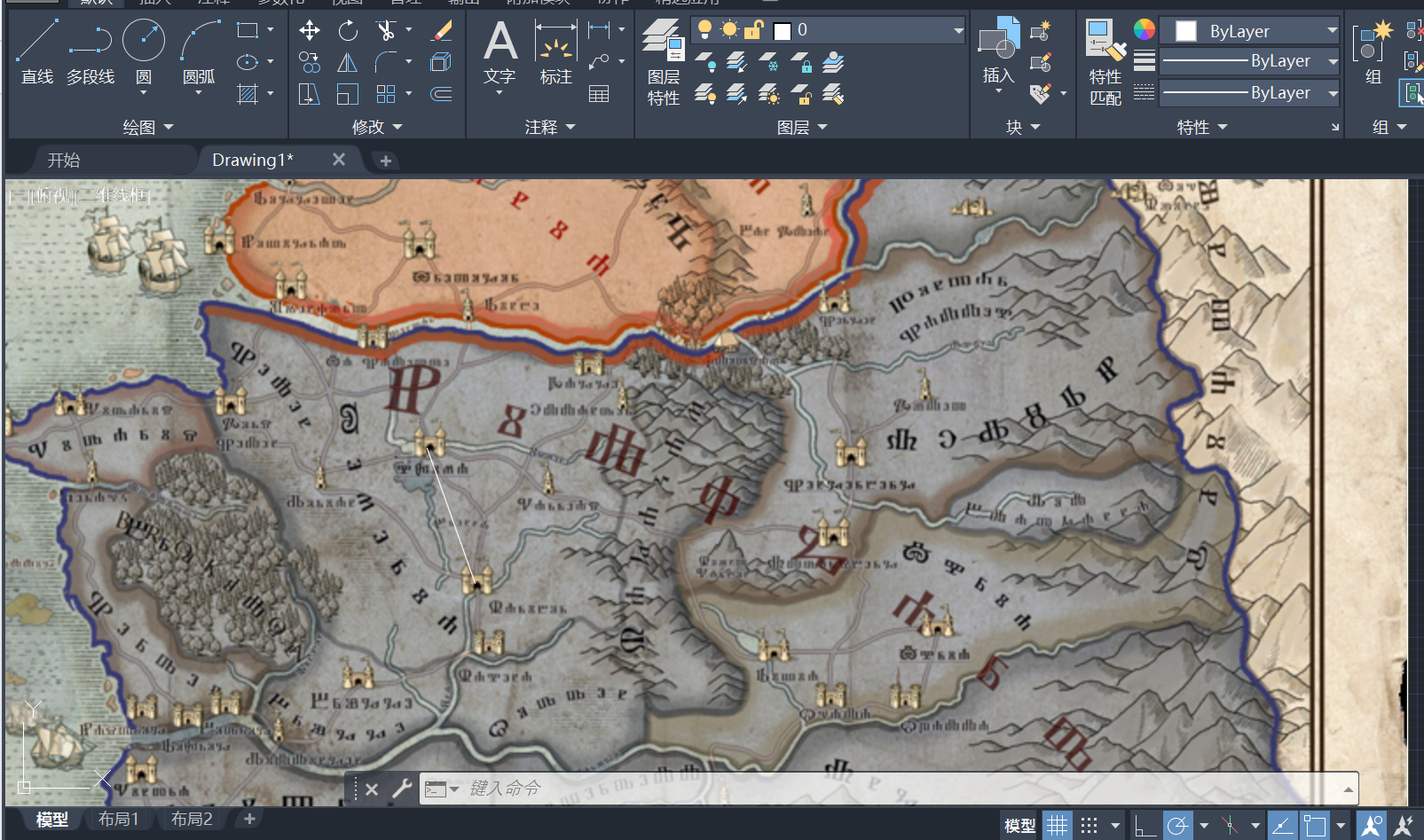
Task: Activate the Mirror tool
Action: tap(348, 62)
